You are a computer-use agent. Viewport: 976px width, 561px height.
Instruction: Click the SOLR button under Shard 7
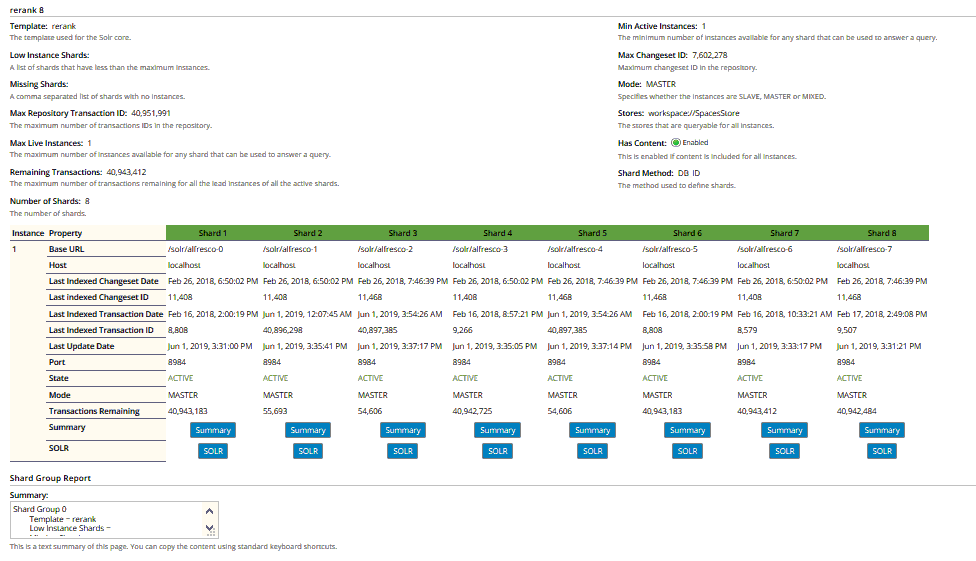784,451
